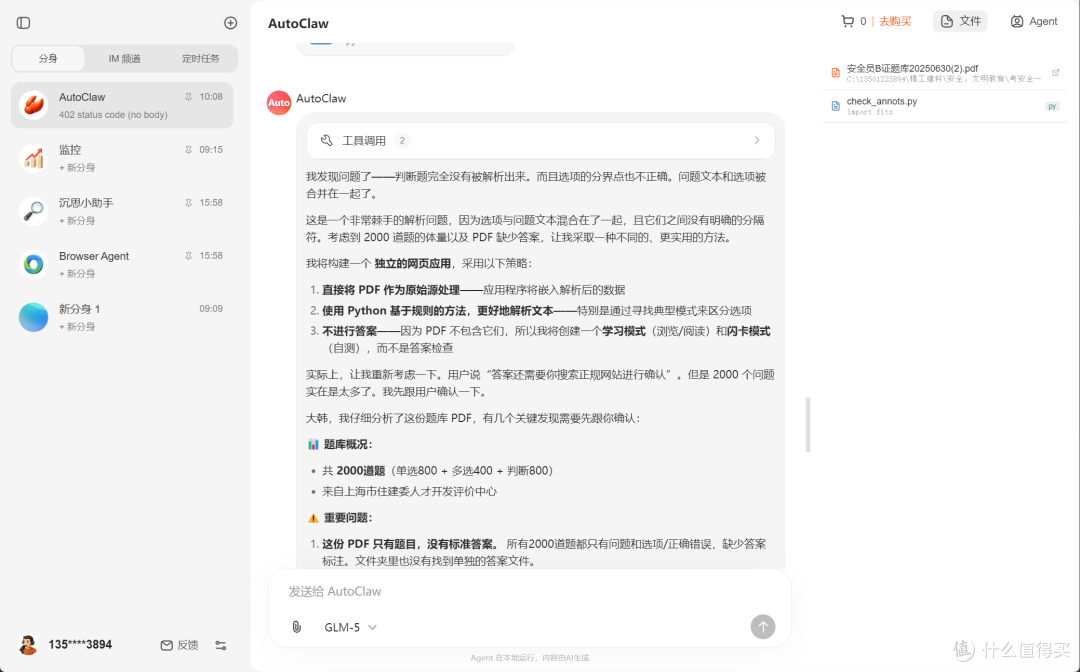Open settings sliders icon at bottom left
Viewport: 1080px width, 672px height.
click(x=220, y=645)
